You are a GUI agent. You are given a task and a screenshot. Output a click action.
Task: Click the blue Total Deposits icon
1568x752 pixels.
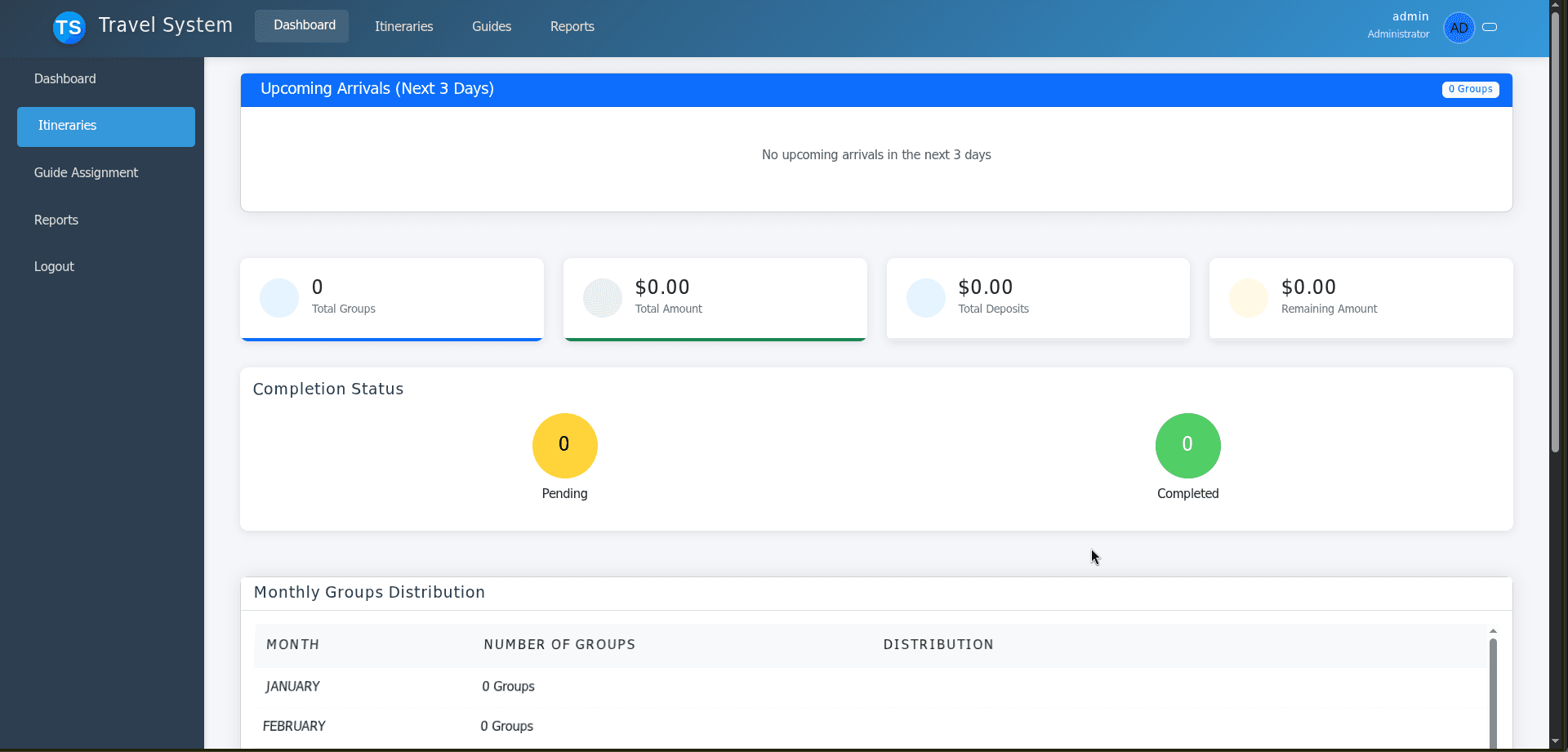tap(924, 297)
